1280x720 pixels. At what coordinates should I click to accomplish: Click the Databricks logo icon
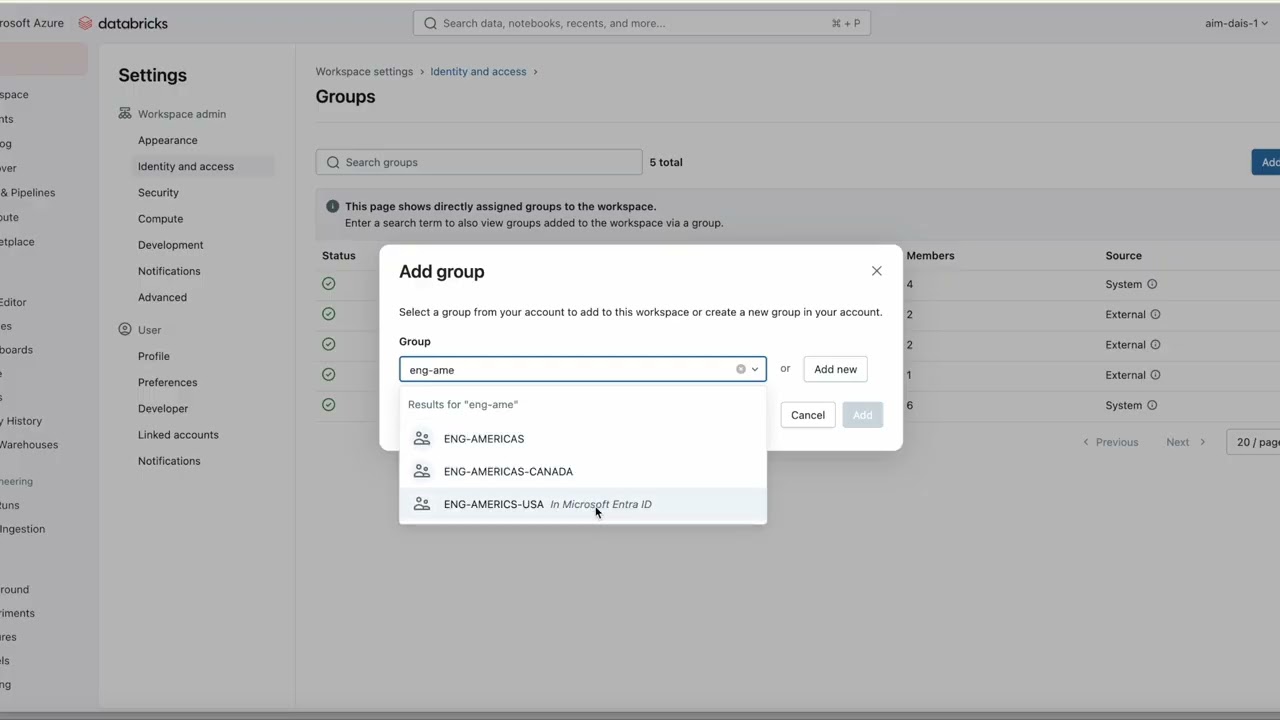[85, 23]
